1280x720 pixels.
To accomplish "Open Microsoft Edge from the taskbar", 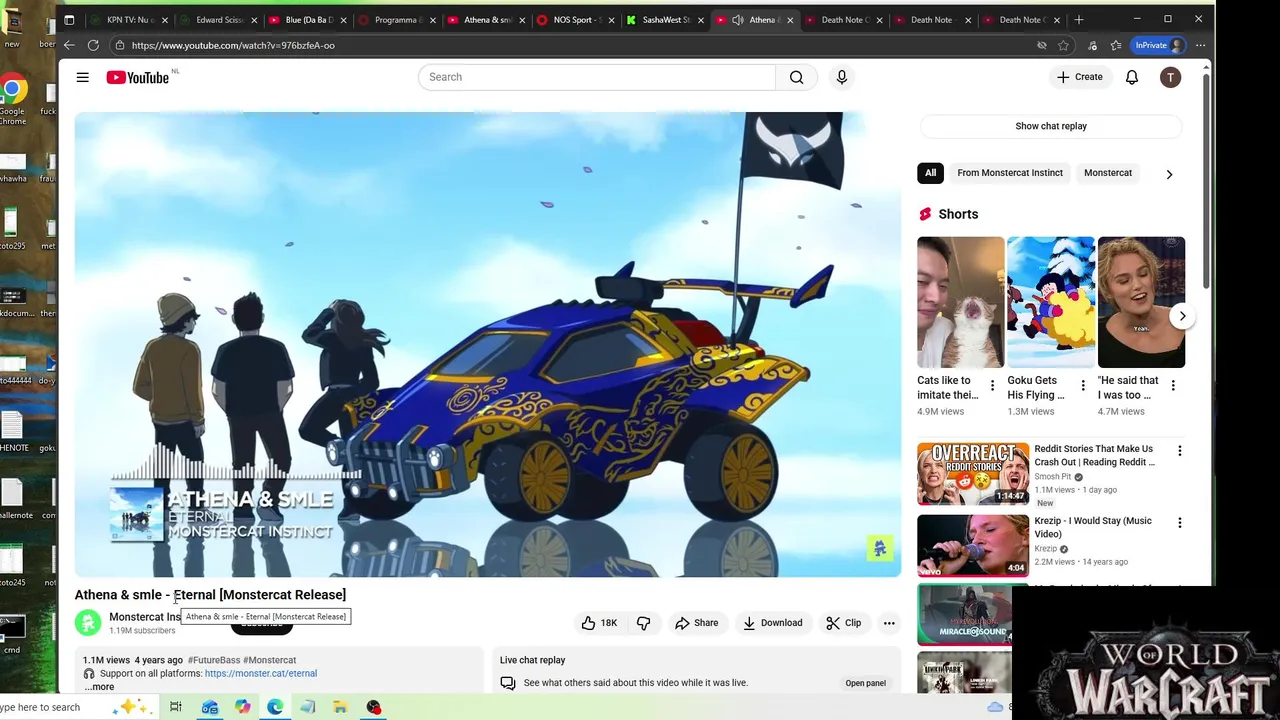I will [275, 707].
